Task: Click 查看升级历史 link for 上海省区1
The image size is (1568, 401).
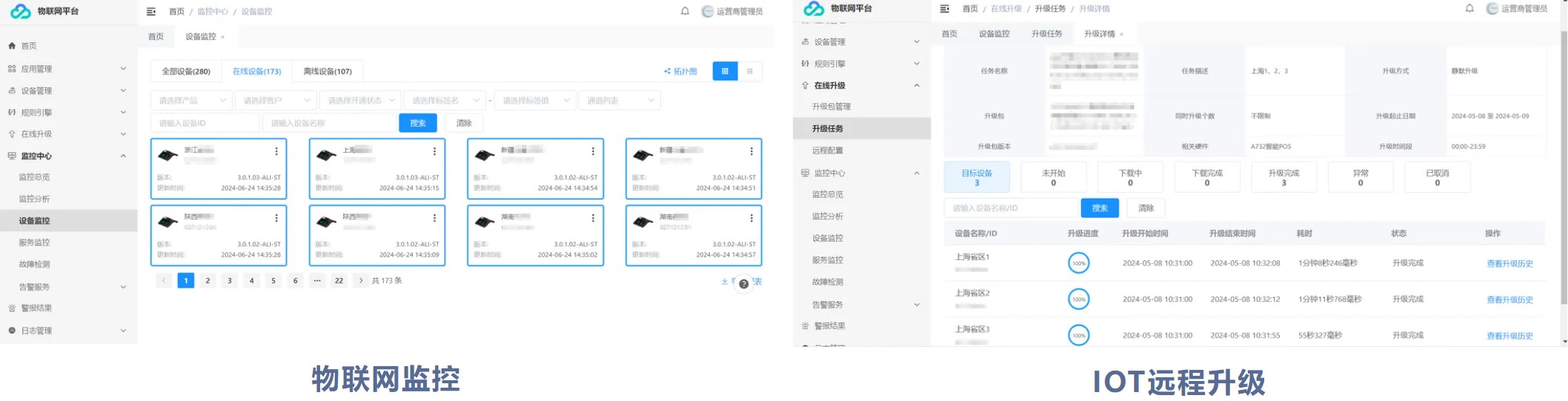Action: (1509, 263)
